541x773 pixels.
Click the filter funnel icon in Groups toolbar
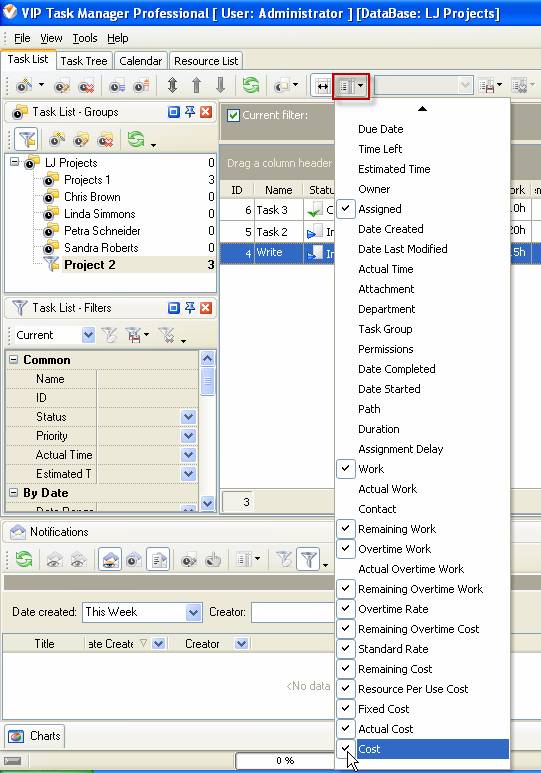pyautogui.click(x=26, y=139)
